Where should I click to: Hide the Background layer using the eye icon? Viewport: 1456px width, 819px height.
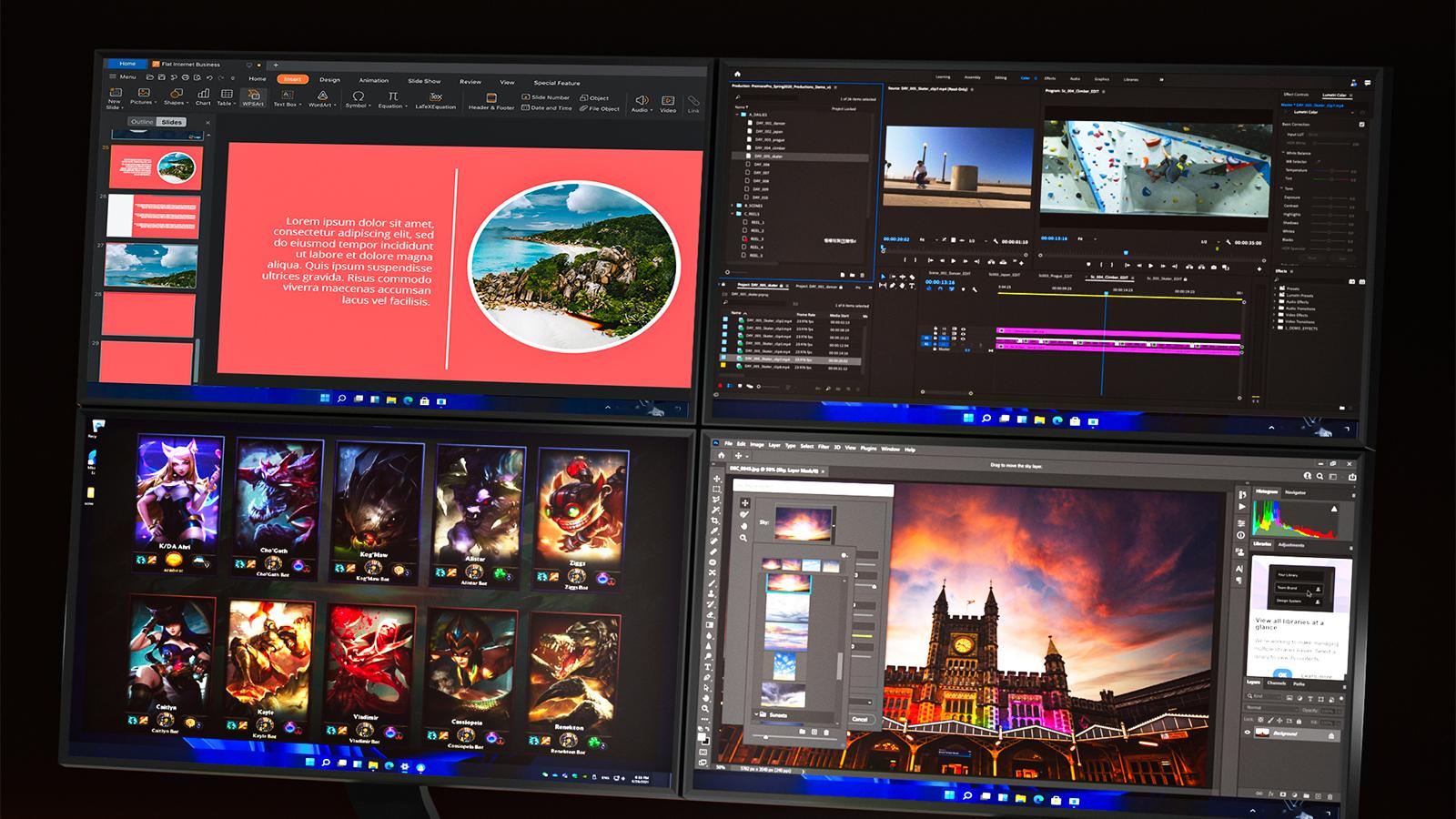(x=1248, y=733)
